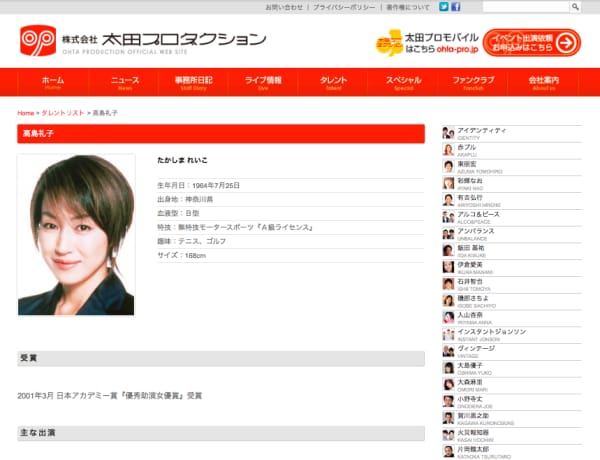
Task: Open 入山杏奈 talent link
Action: (470, 315)
